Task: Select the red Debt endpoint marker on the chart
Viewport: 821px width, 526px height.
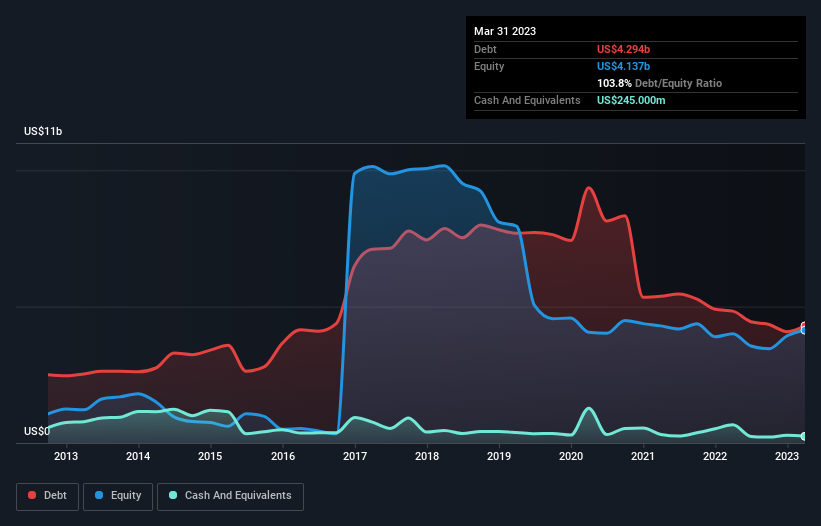Action: [804, 326]
